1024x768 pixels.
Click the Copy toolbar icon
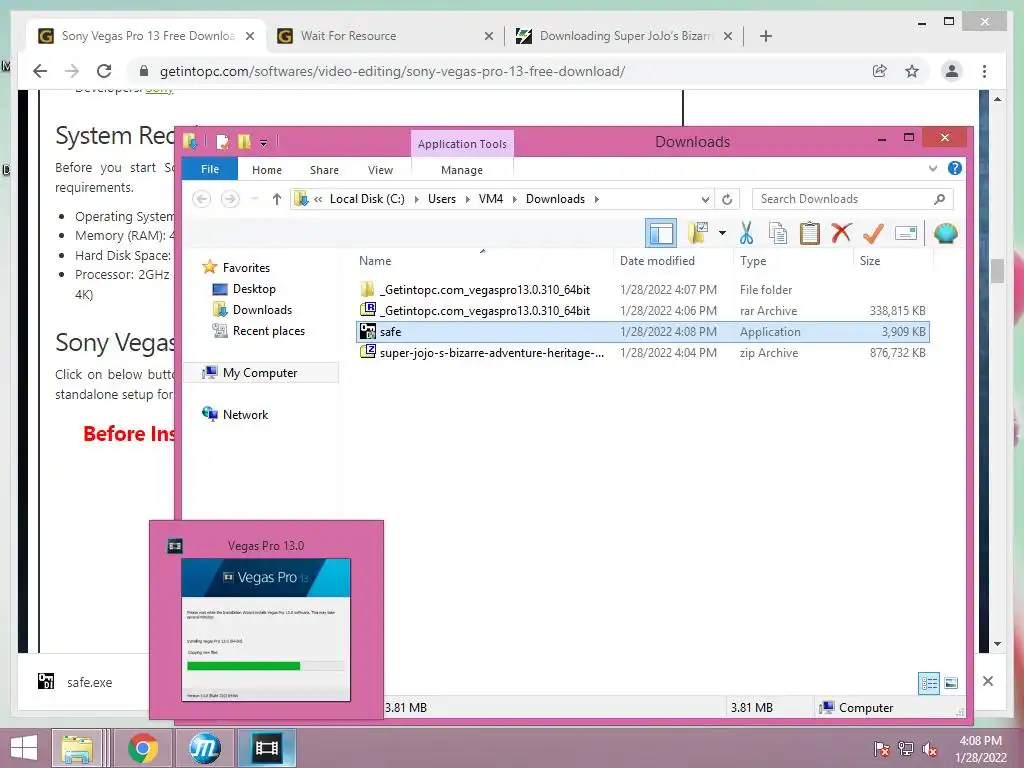[777, 232]
